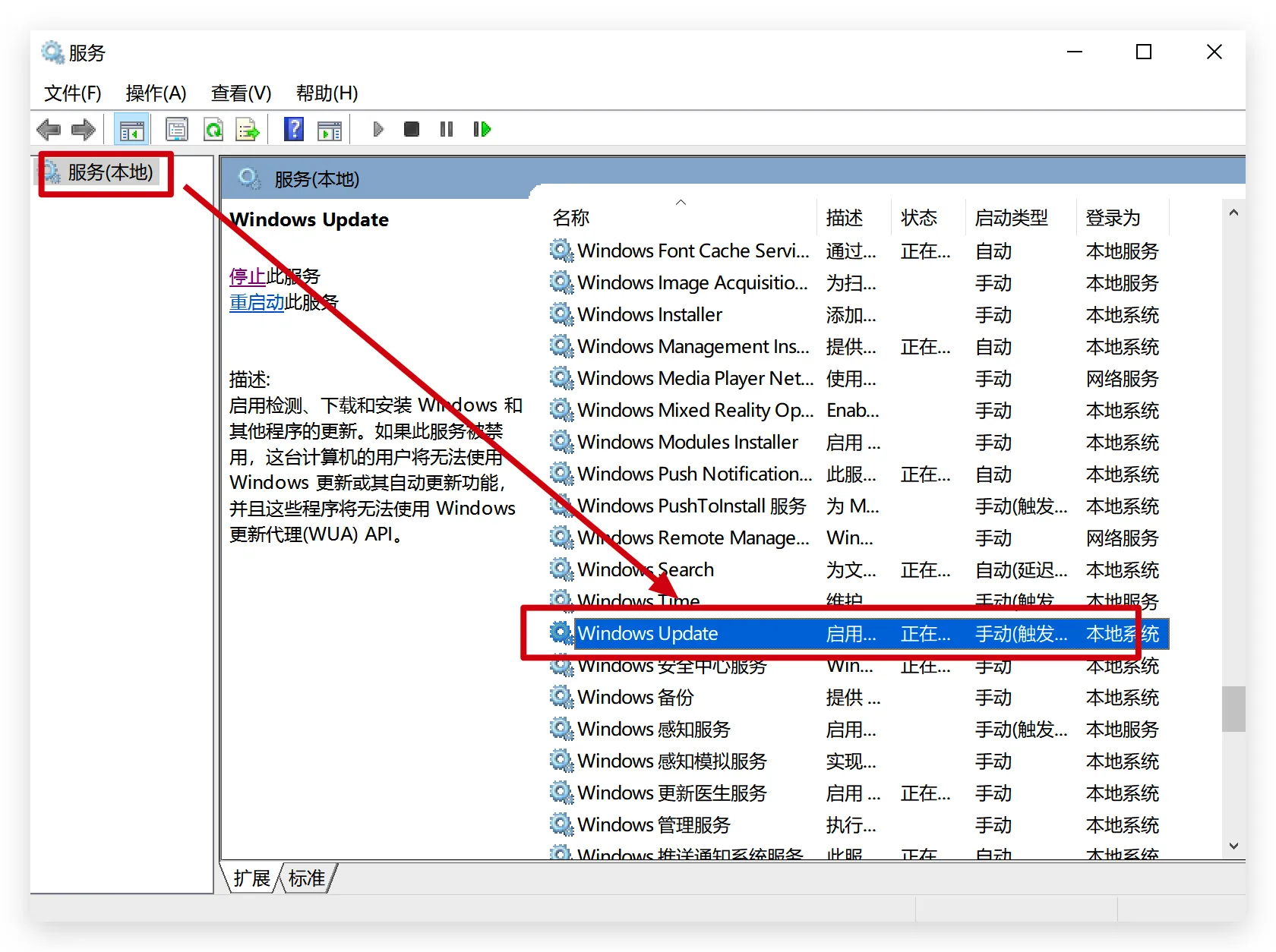Image resolution: width=1276 pixels, height=952 pixels.
Task: Select the Windows 管理服务 row
Action: [x=858, y=825]
